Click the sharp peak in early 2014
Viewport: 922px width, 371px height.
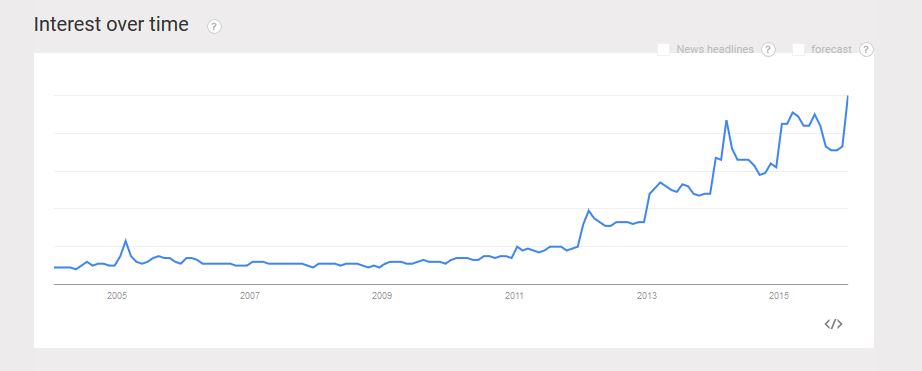pos(726,120)
